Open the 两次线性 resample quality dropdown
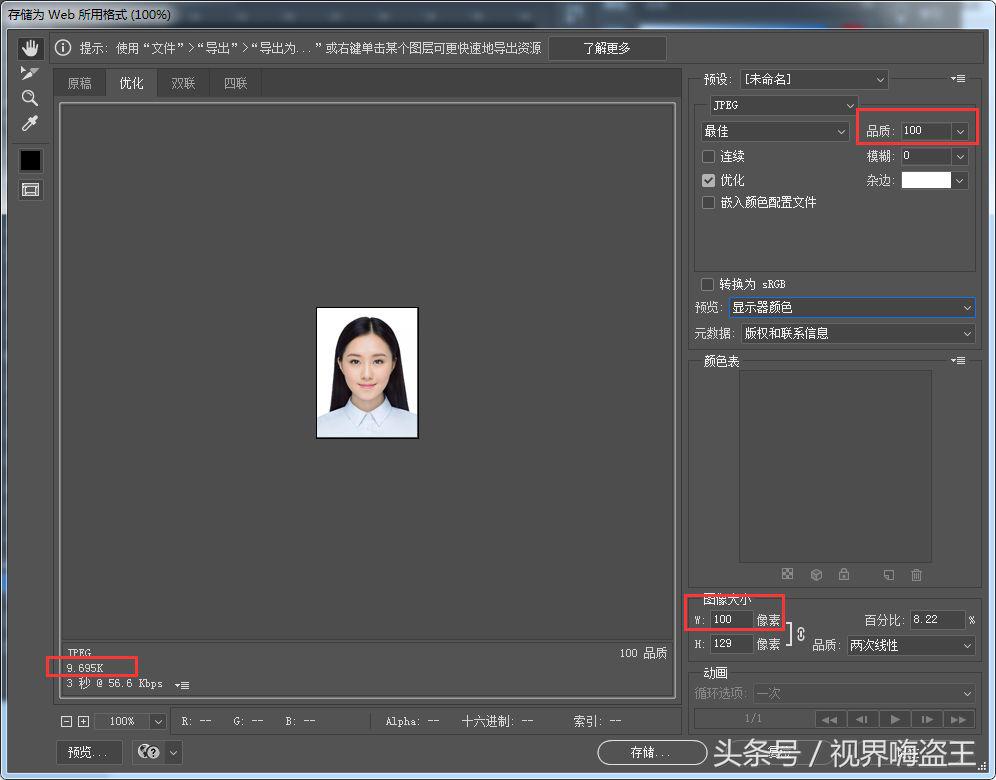Image resolution: width=996 pixels, height=780 pixels. (911, 645)
